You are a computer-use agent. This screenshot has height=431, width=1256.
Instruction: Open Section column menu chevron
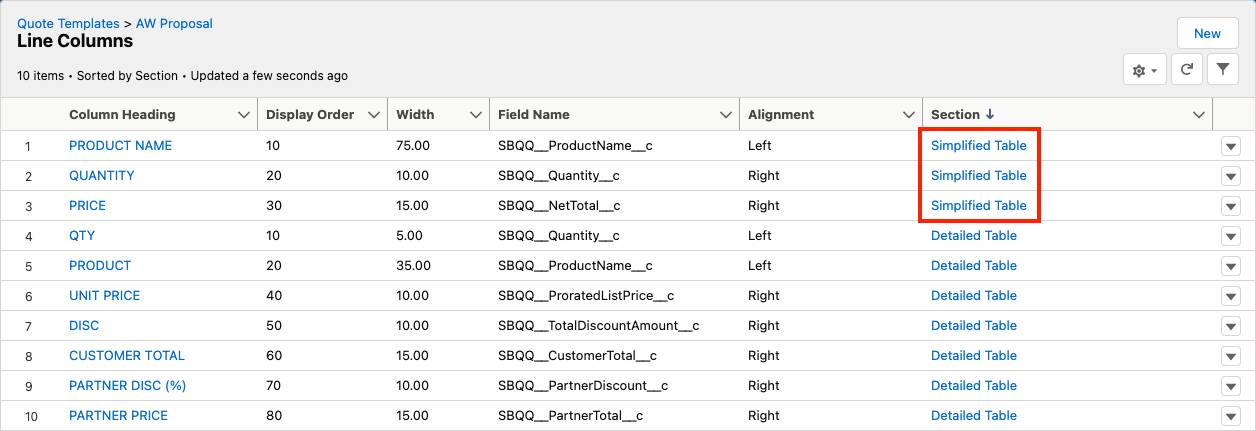(x=1199, y=115)
